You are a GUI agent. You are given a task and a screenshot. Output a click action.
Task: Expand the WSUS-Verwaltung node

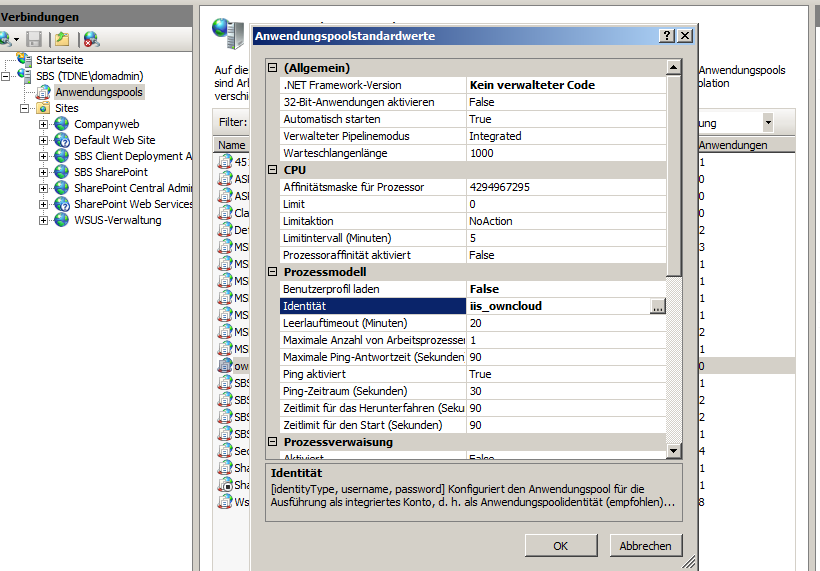pos(43,220)
